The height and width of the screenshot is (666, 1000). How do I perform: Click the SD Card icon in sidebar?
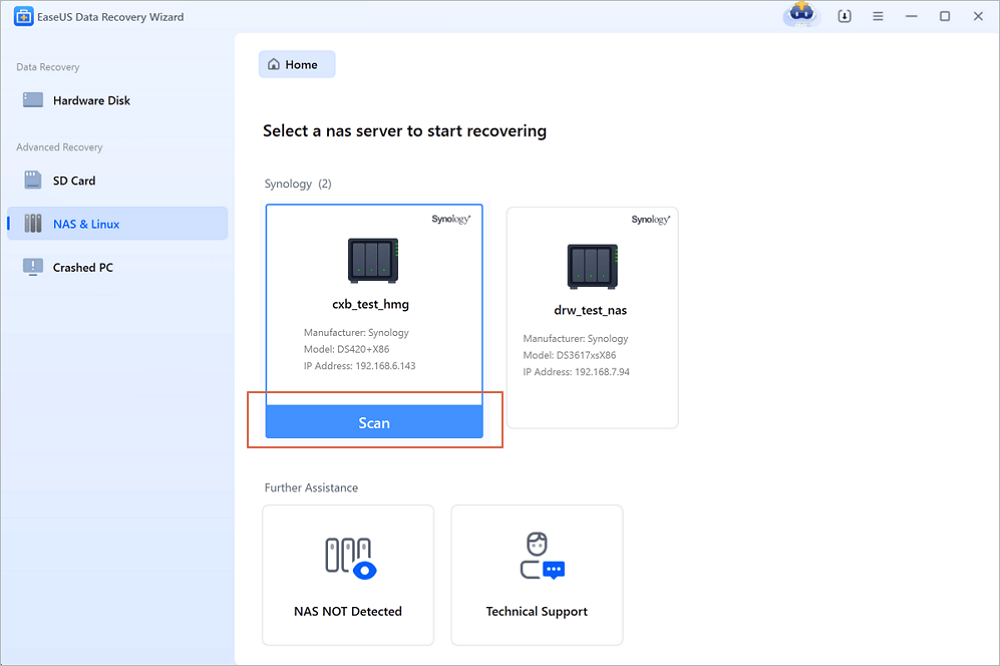[x=33, y=181]
